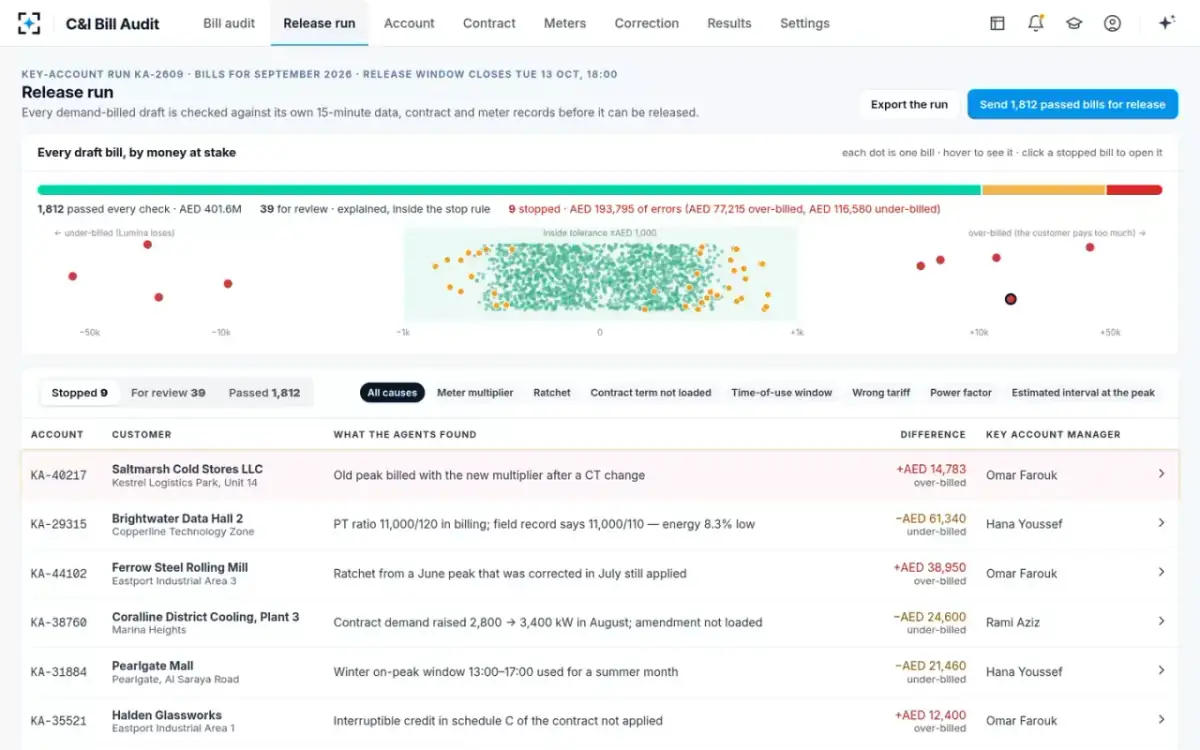Show the Stopped 9 bills list
The width and height of the screenshot is (1200, 750).
80,393
